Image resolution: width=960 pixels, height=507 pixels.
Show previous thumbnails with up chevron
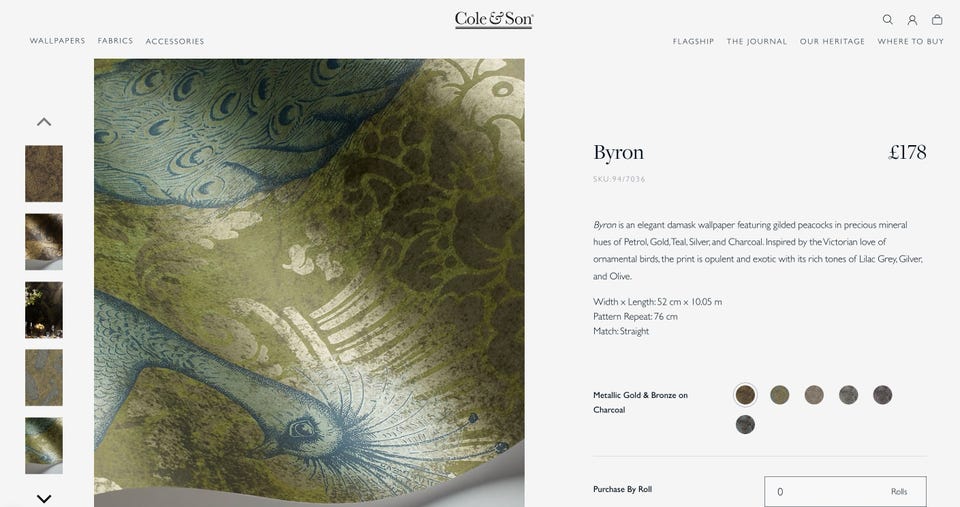pyautogui.click(x=44, y=122)
